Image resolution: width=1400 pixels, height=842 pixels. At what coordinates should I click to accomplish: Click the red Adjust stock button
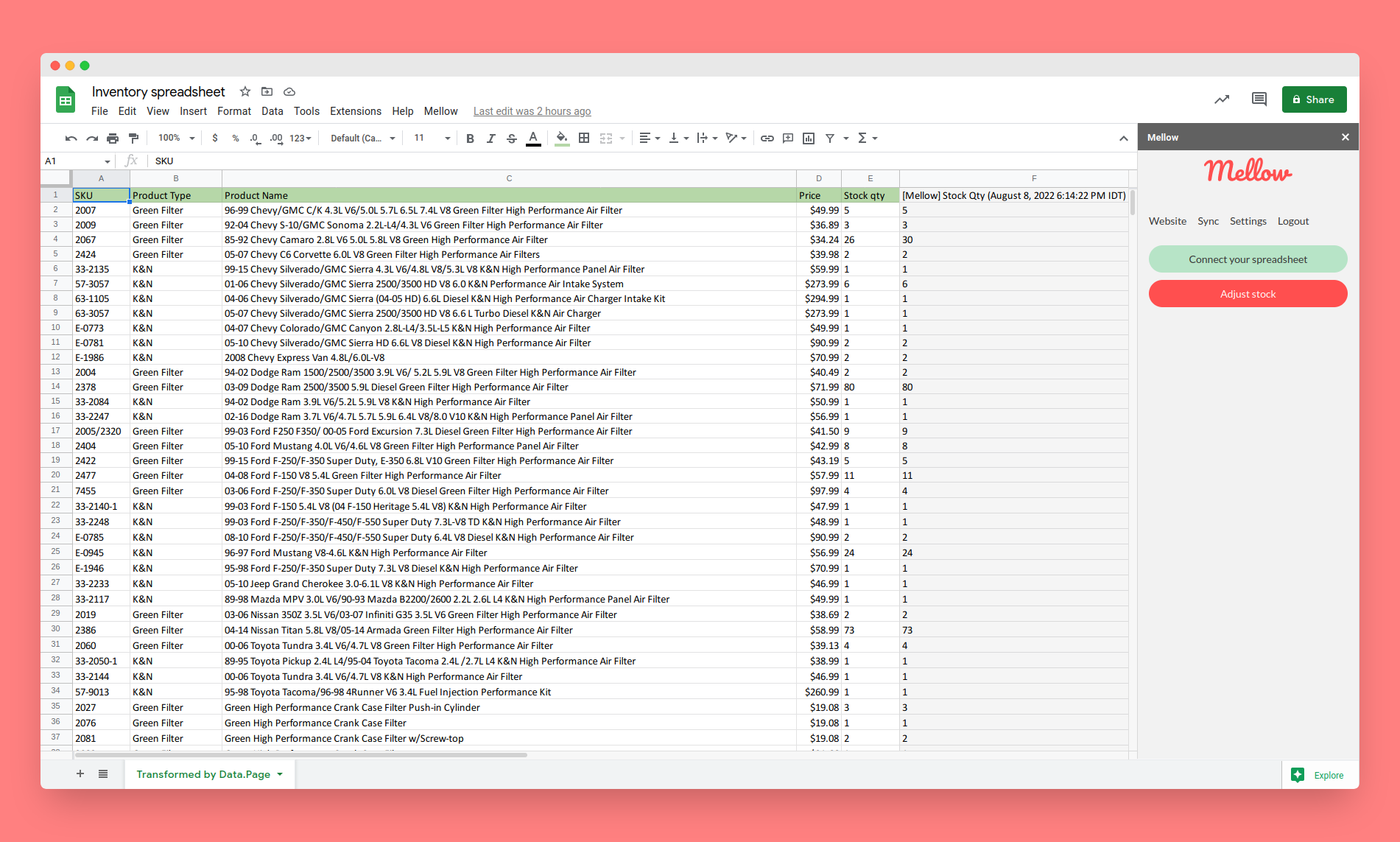(1248, 294)
